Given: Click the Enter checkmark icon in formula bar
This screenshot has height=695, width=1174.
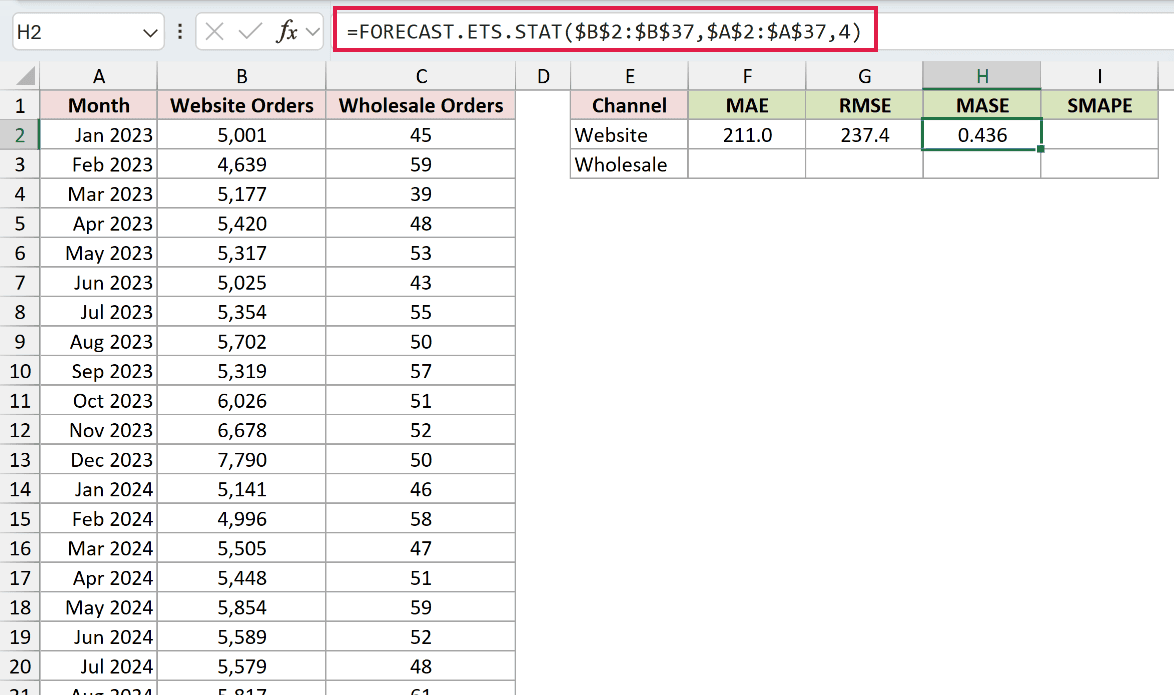Looking at the screenshot, I should (x=250, y=31).
